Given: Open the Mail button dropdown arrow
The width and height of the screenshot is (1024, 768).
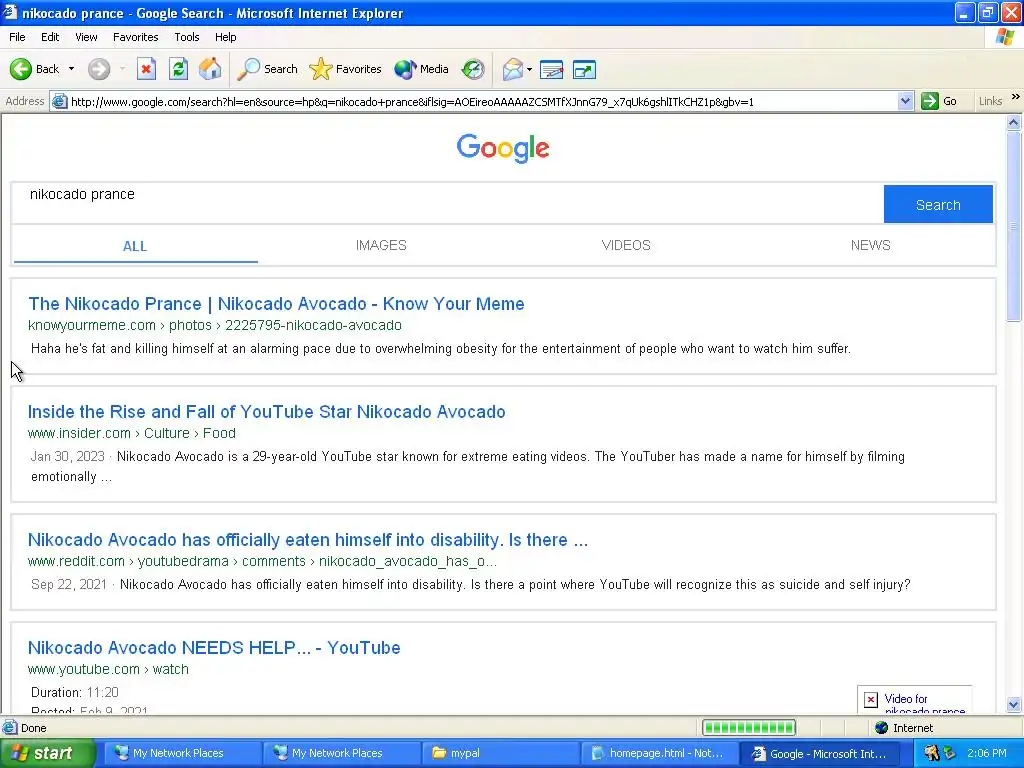Looking at the screenshot, I should 530,69.
